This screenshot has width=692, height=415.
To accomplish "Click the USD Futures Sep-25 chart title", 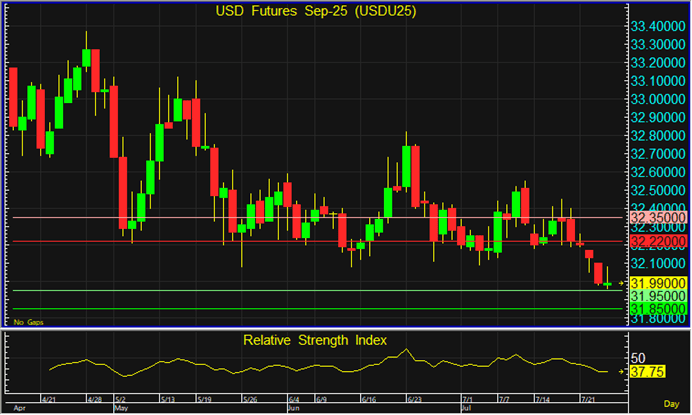I will click(x=317, y=12).
